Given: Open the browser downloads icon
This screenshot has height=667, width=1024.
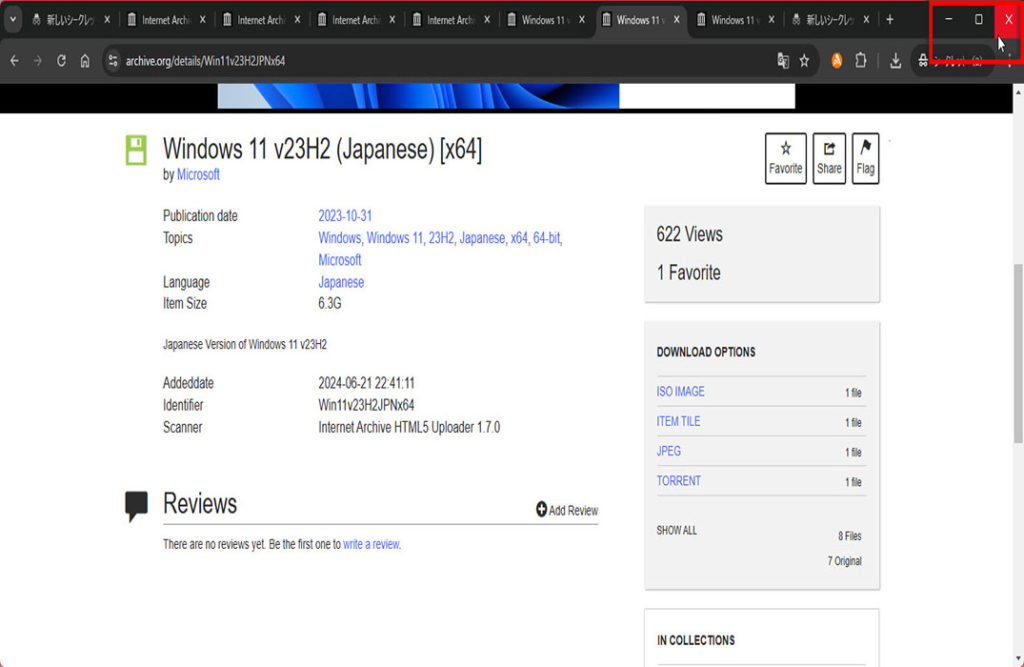Looking at the screenshot, I should [x=895, y=61].
